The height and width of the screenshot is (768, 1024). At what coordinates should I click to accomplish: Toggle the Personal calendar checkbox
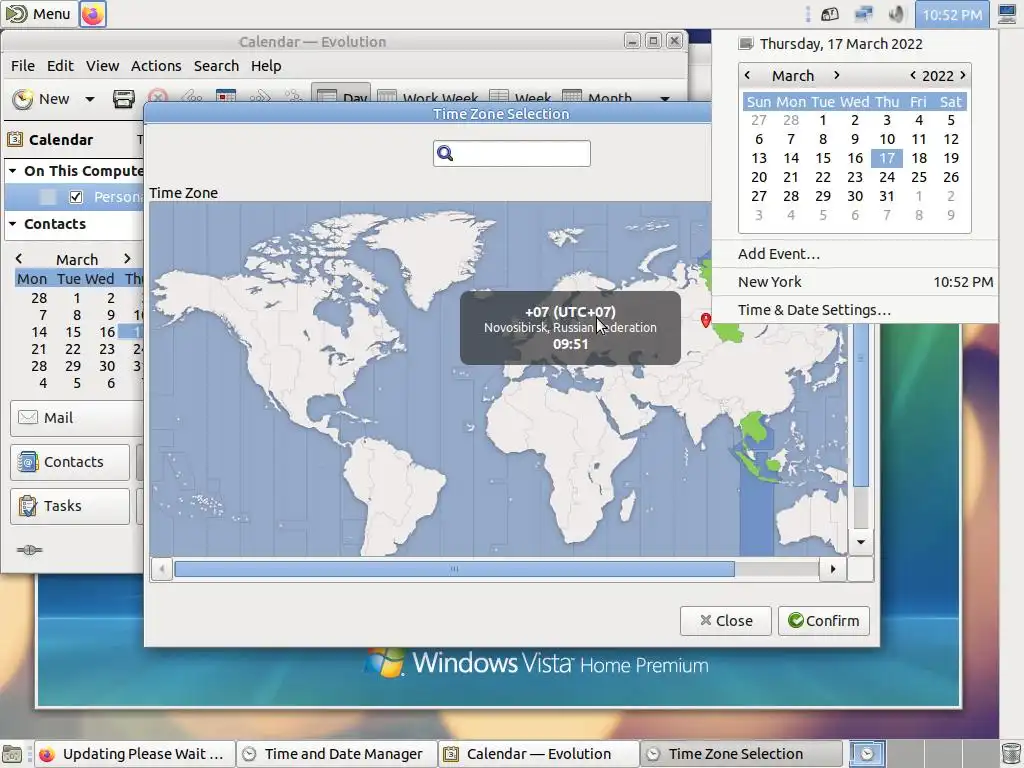[76, 197]
